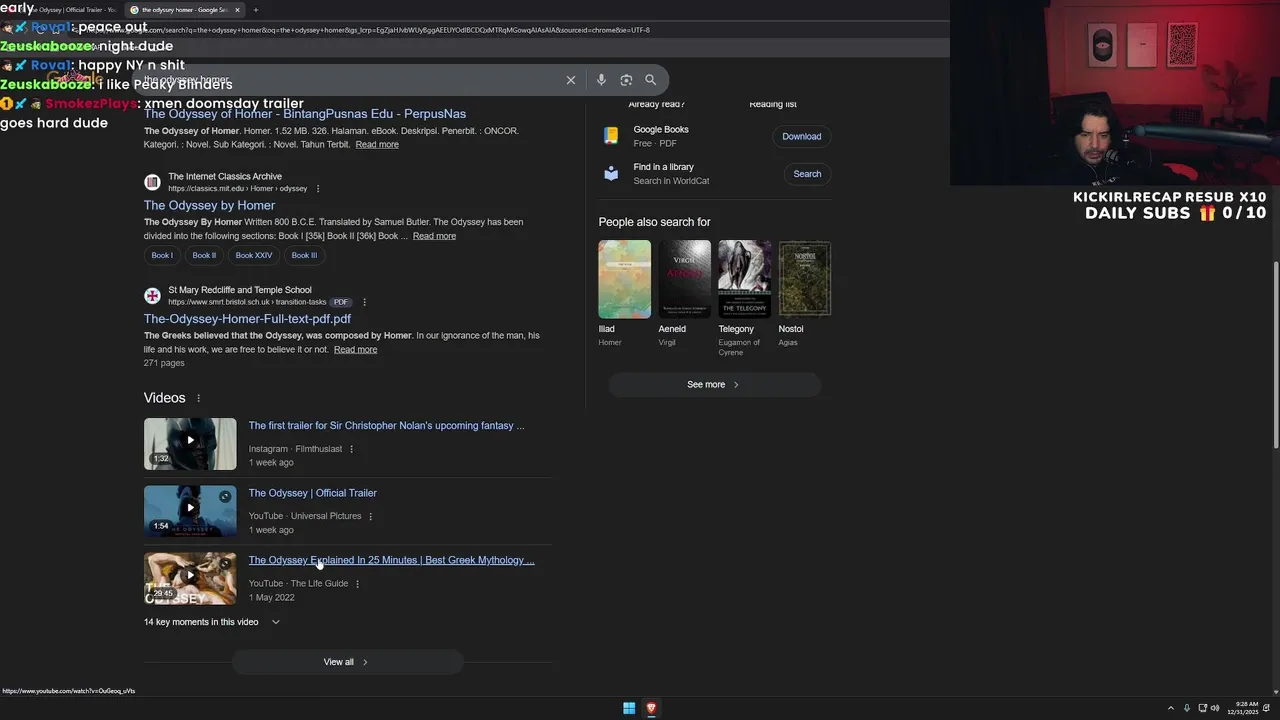Show hidden system tray icons chevron
This screenshot has width=1280, height=720.
[x=1171, y=708]
